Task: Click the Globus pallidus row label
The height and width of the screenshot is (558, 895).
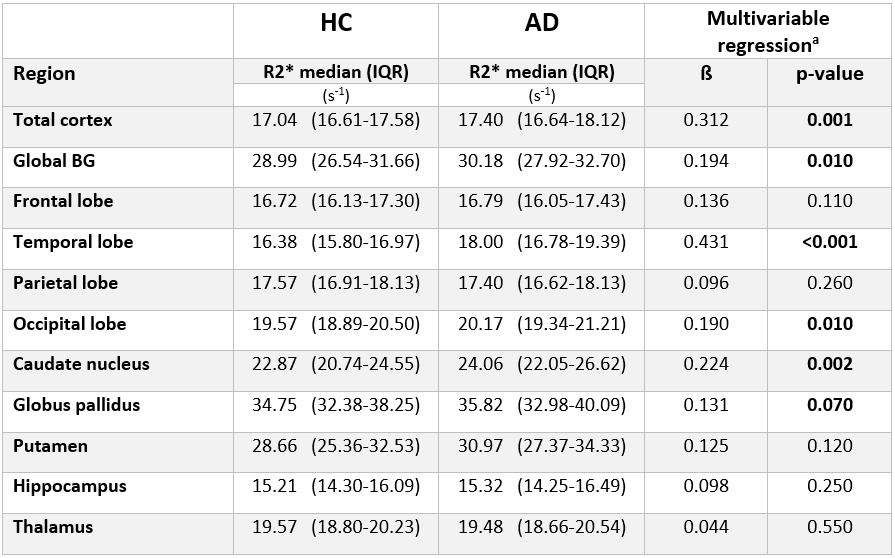Action: coord(76,405)
